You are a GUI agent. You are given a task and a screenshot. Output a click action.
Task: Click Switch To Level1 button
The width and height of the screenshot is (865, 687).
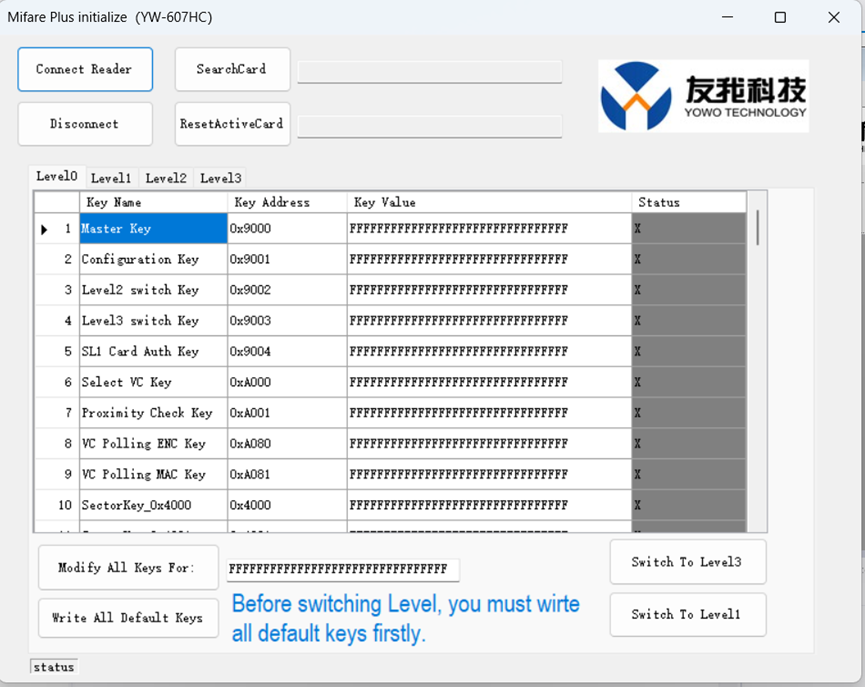687,615
